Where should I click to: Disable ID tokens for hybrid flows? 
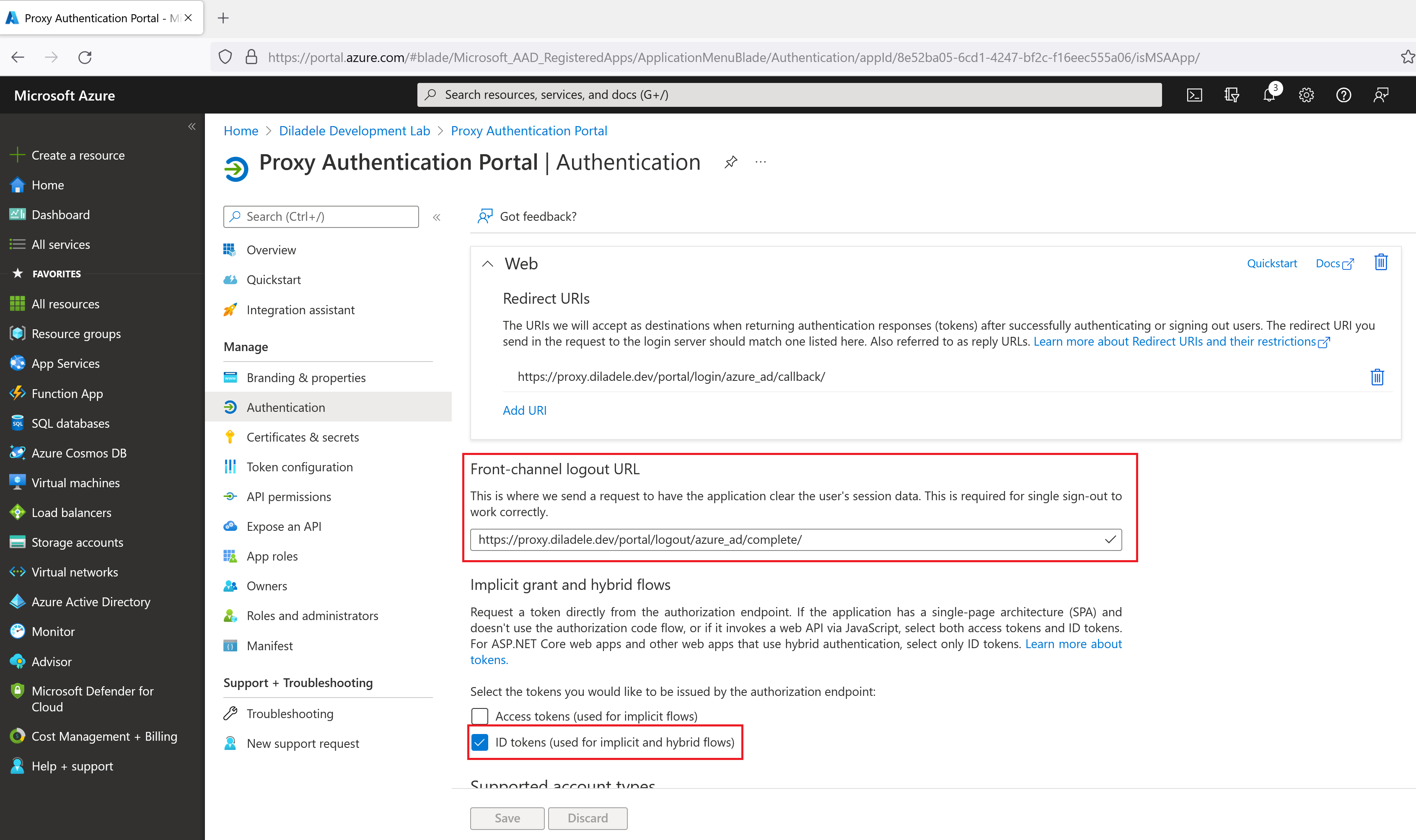pyautogui.click(x=480, y=741)
